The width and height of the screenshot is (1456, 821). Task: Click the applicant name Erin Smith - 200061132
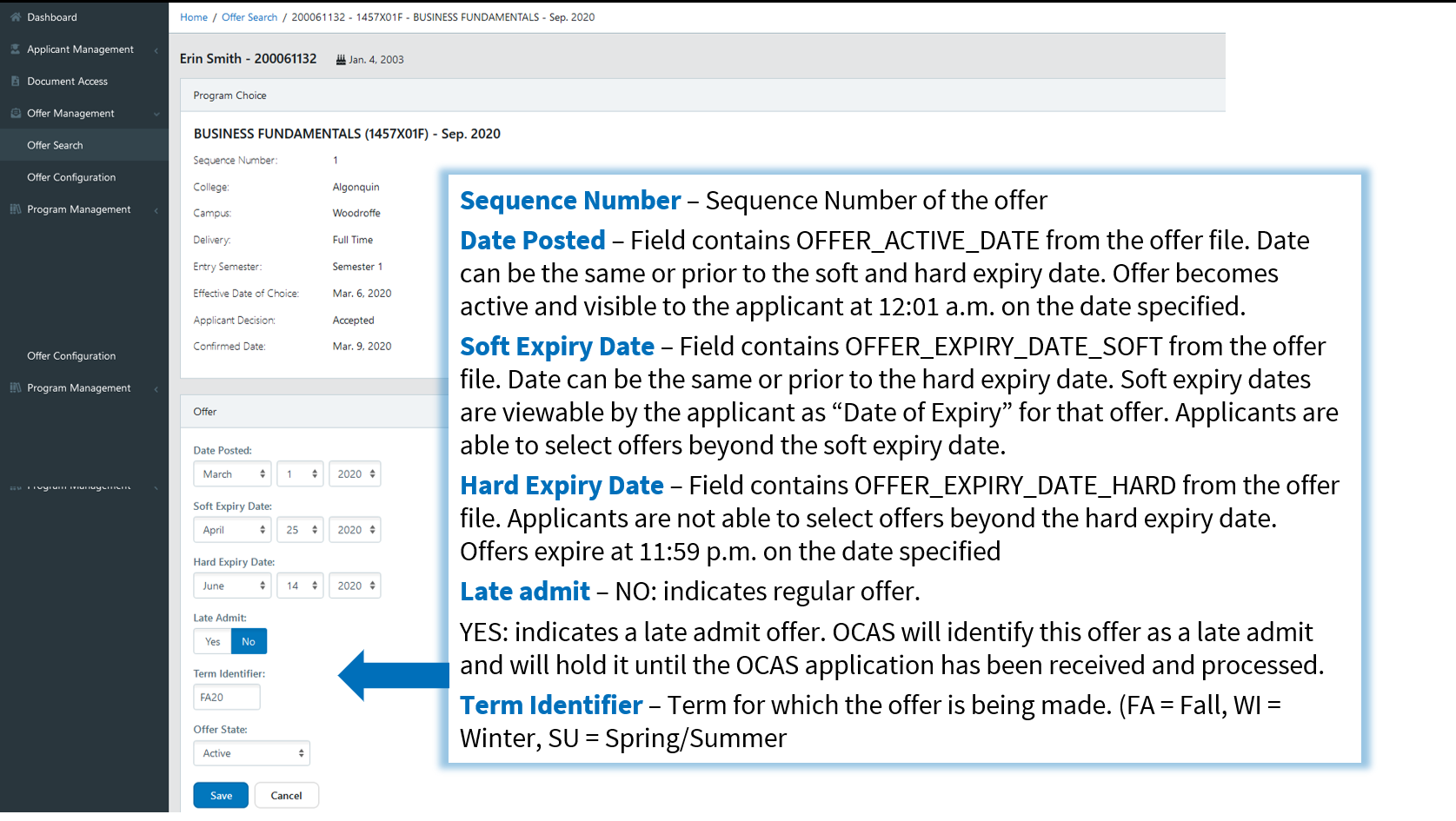click(x=248, y=58)
